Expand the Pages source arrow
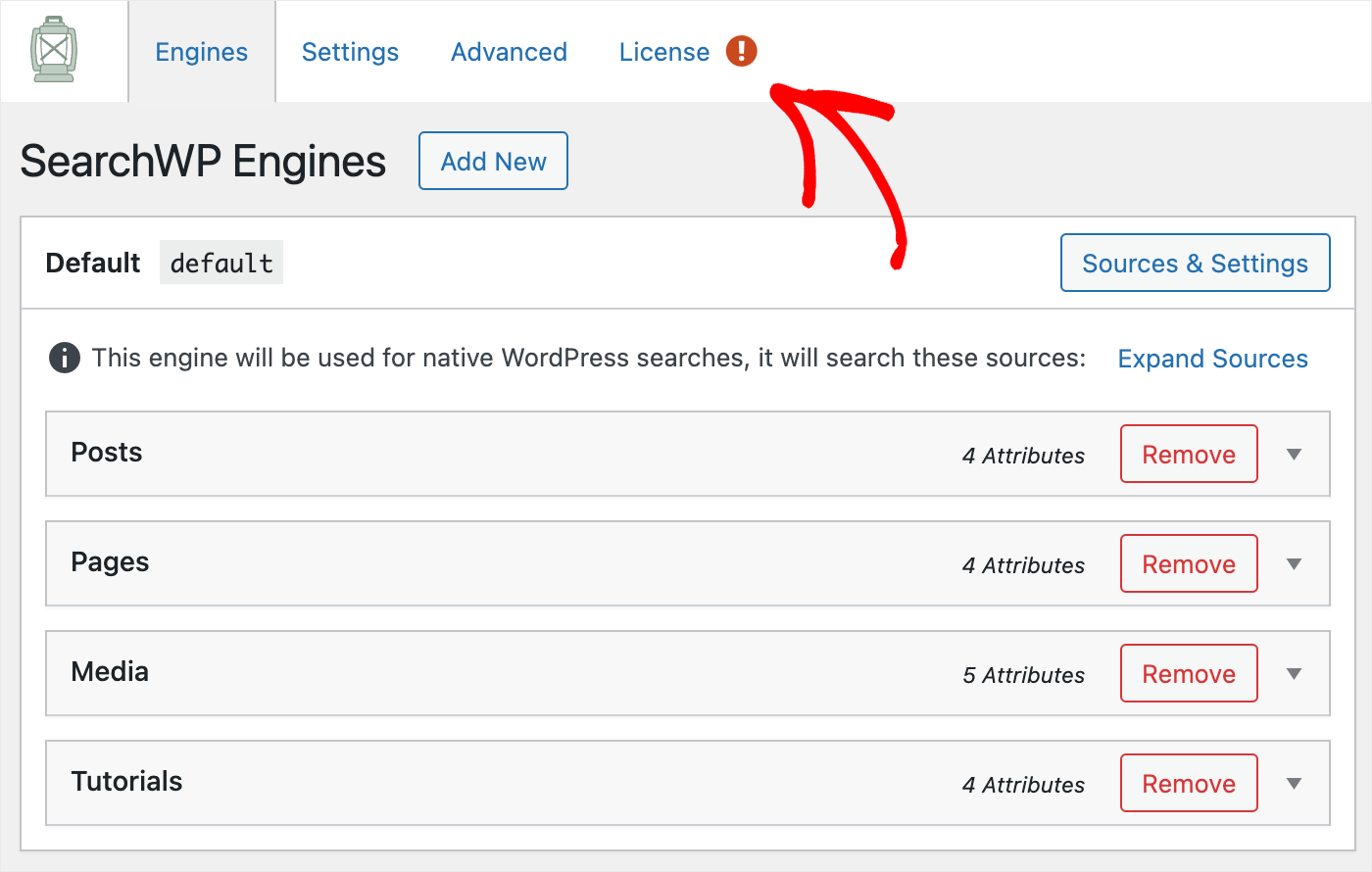This screenshot has height=872, width=1372. point(1294,564)
